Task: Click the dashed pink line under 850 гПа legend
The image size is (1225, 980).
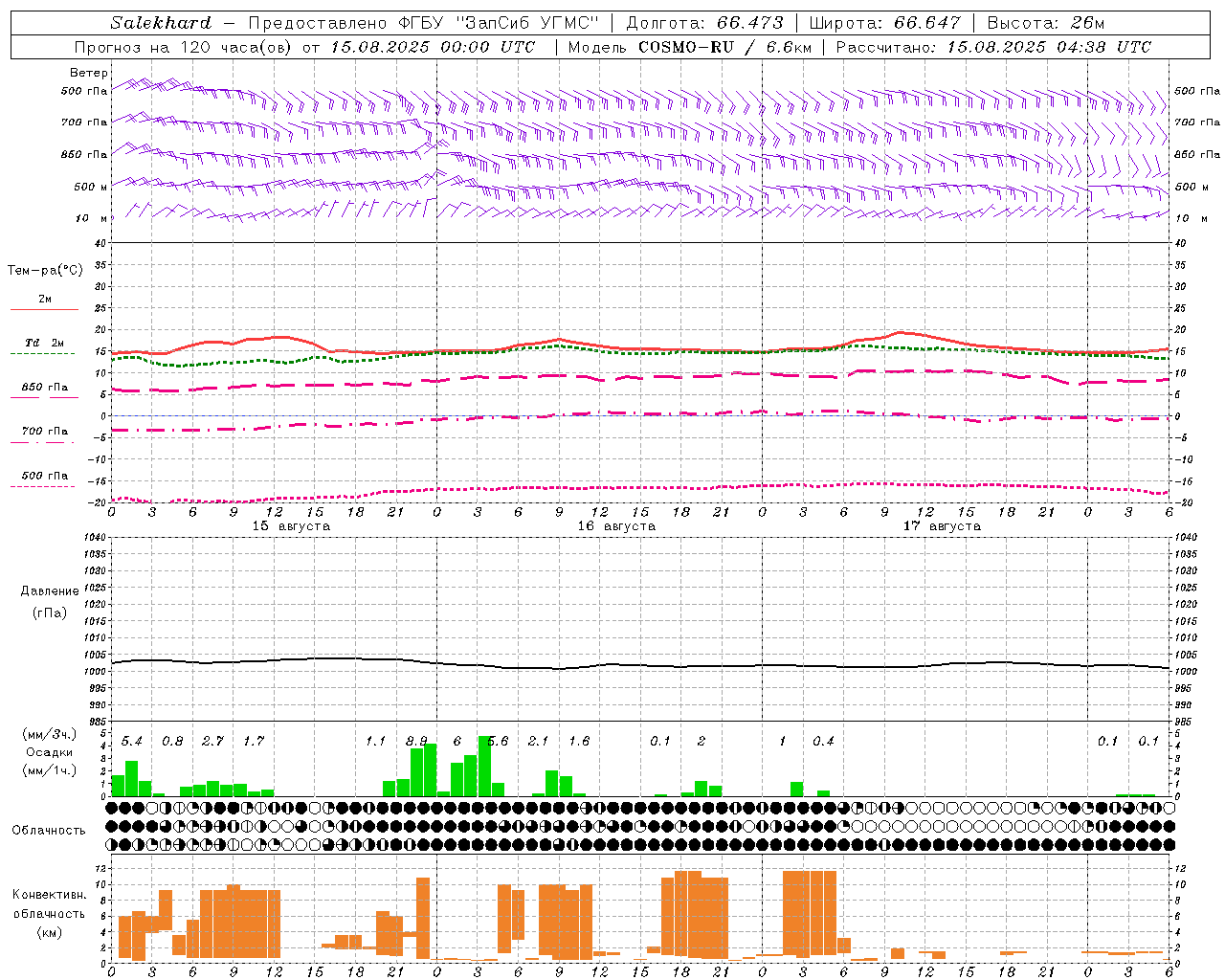Action: click(x=44, y=398)
